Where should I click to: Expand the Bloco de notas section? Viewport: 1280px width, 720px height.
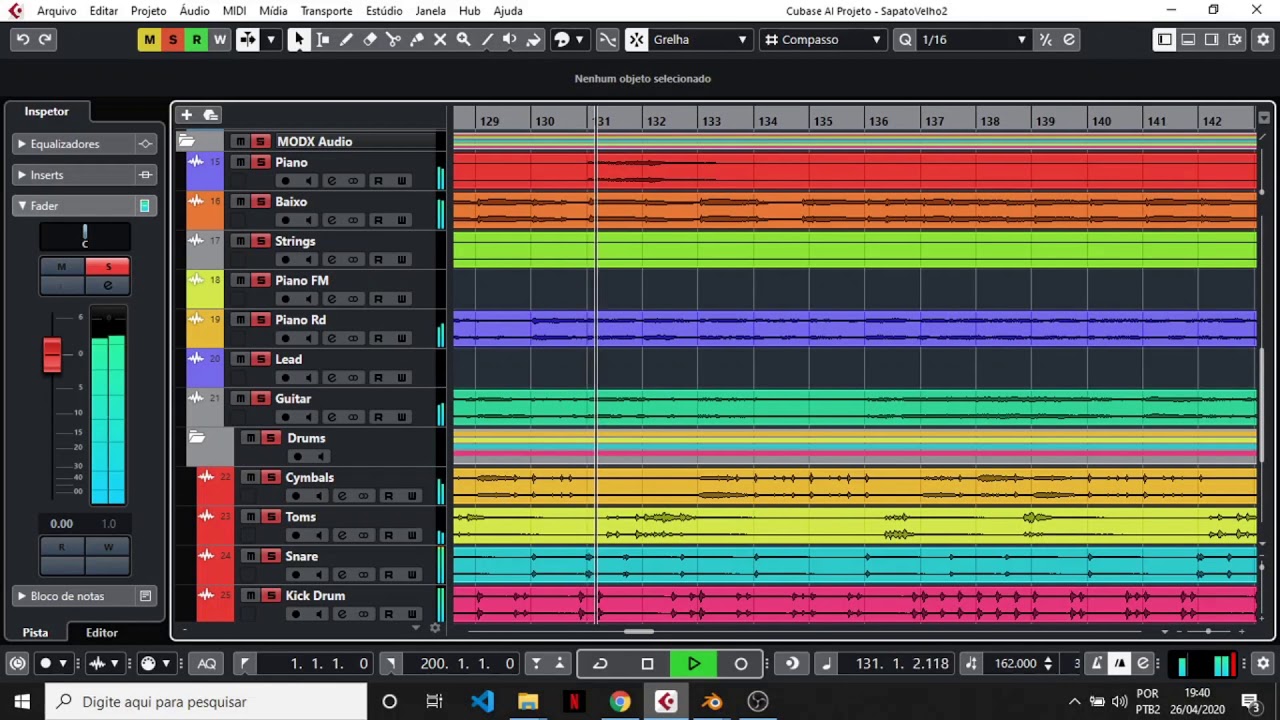pos(22,596)
